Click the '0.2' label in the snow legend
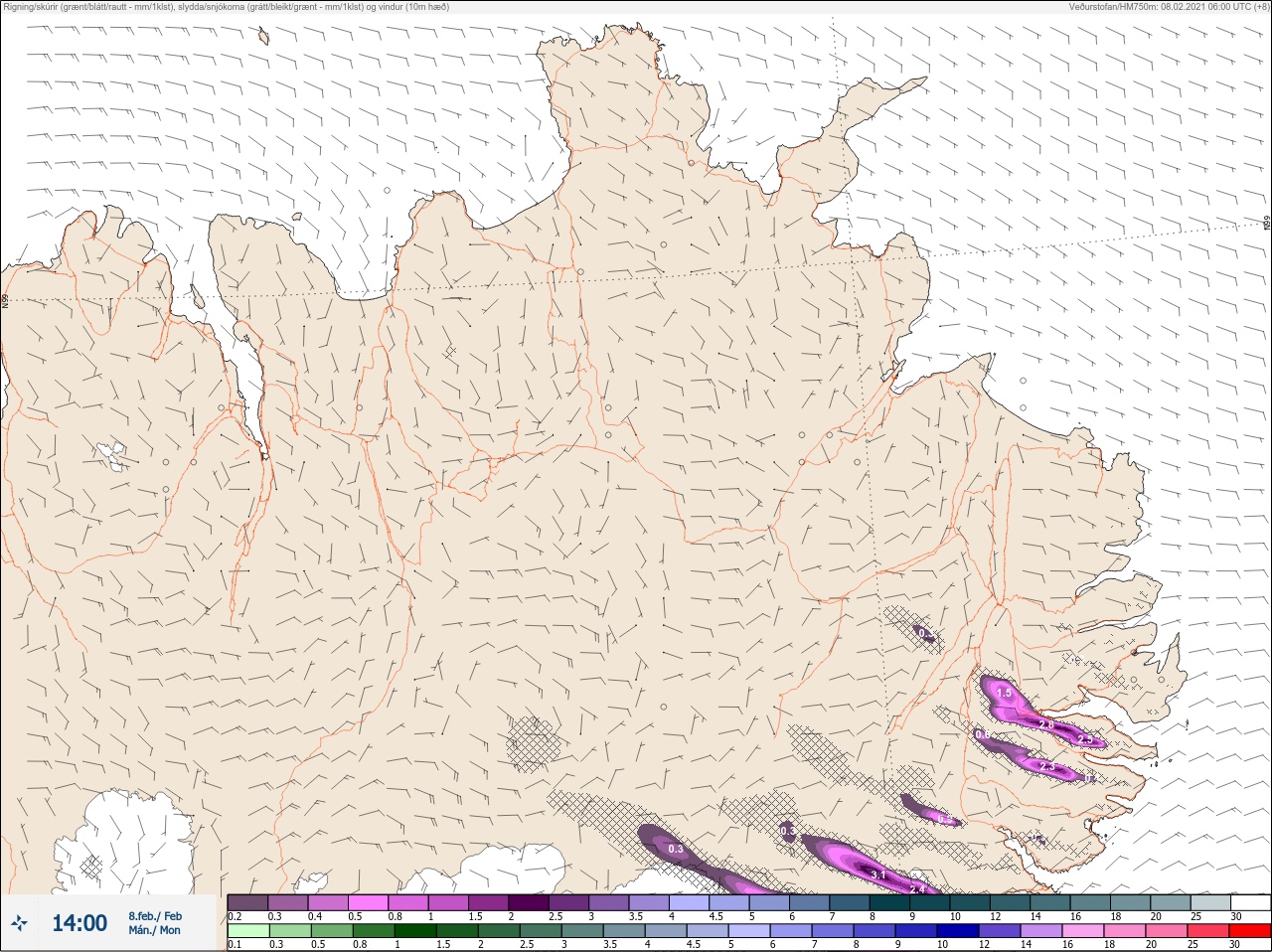This screenshot has height=952, width=1272. [x=235, y=916]
